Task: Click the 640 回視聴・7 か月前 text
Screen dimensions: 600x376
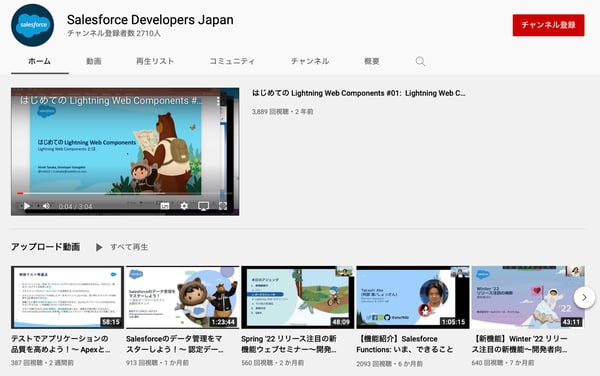Action: (503, 363)
